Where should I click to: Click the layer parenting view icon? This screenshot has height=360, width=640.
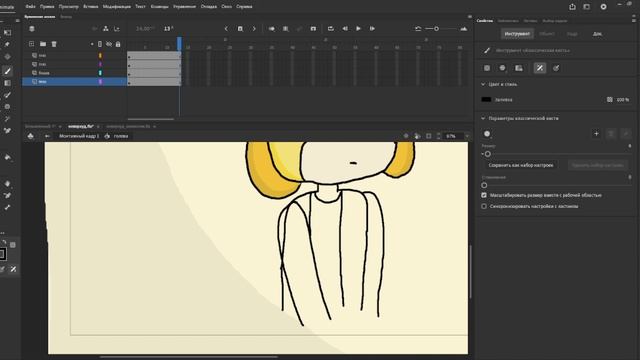pos(106,29)
